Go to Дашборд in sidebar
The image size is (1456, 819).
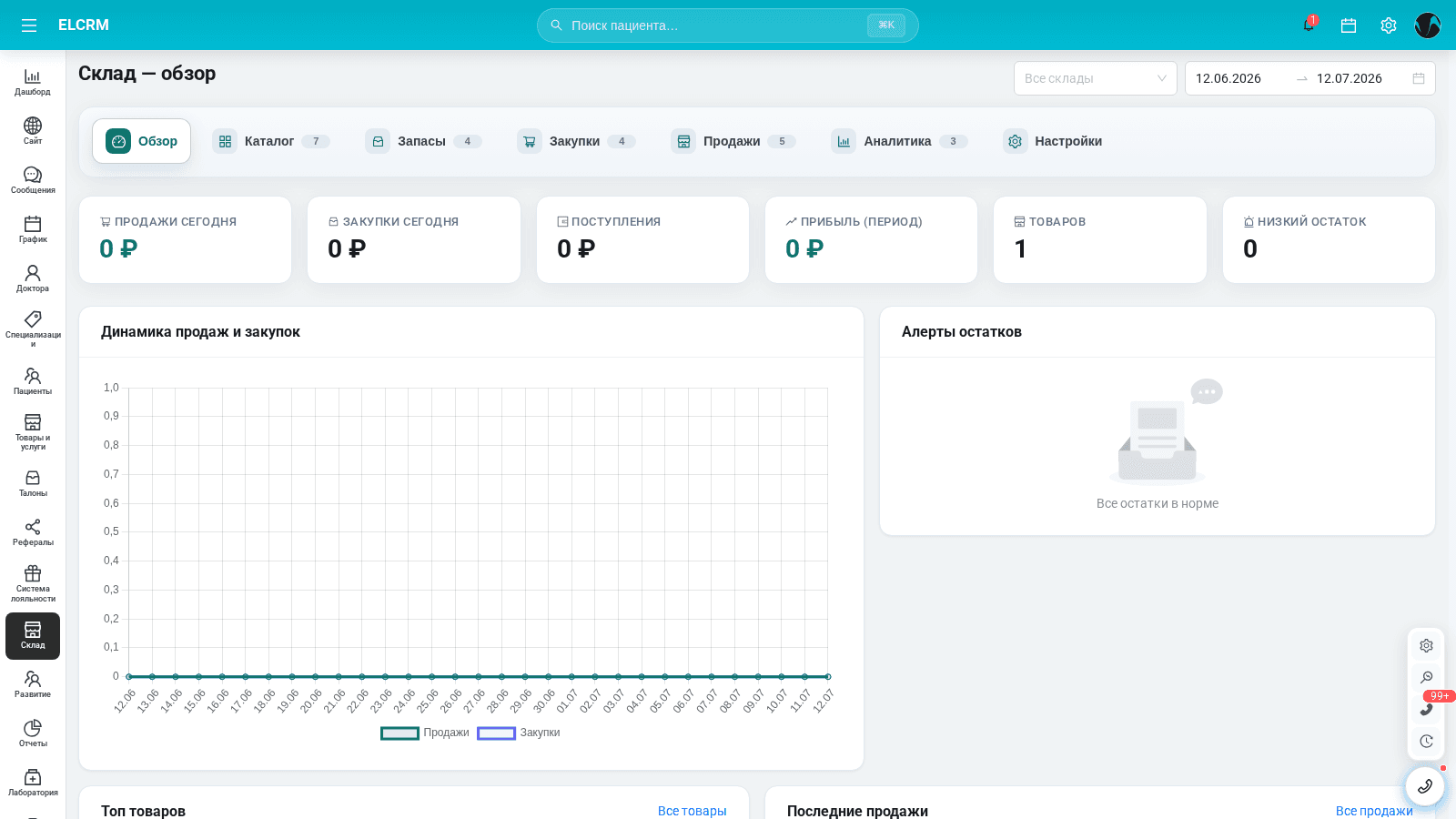point(33,82)
